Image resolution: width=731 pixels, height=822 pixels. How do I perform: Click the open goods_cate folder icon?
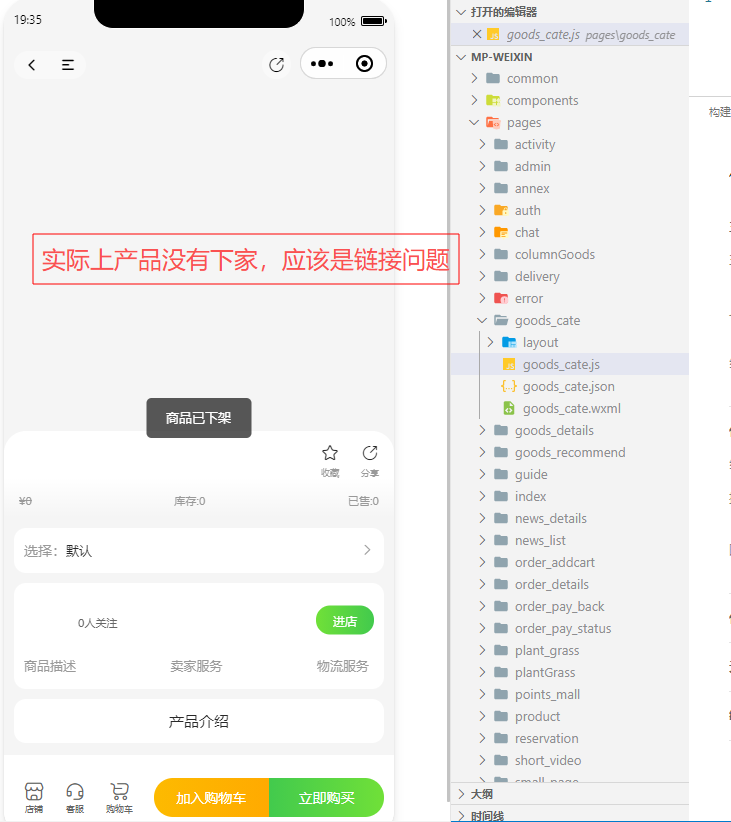pyautogui.click(x=501, y=320)
